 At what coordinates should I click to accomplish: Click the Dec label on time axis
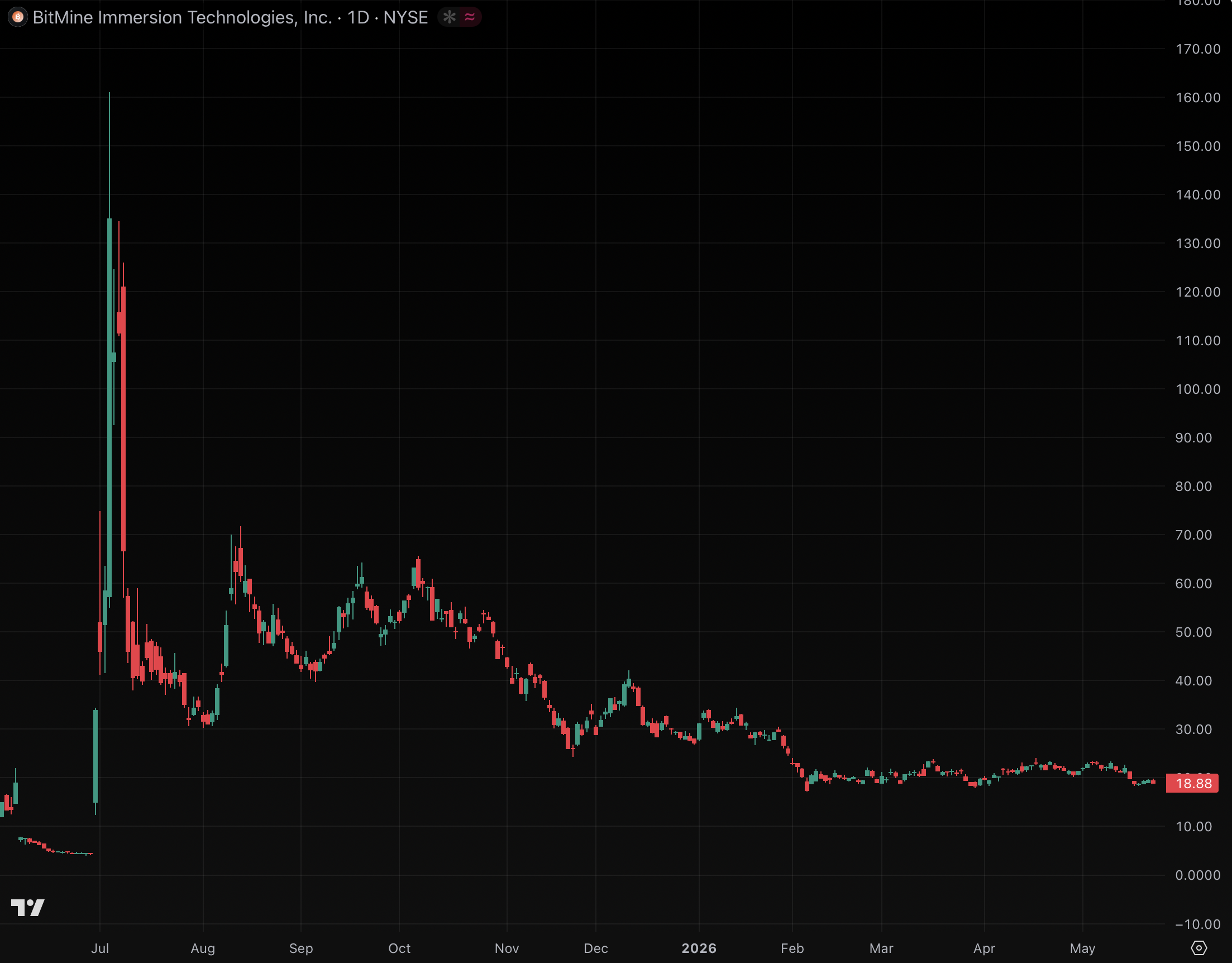pos(596,948)
